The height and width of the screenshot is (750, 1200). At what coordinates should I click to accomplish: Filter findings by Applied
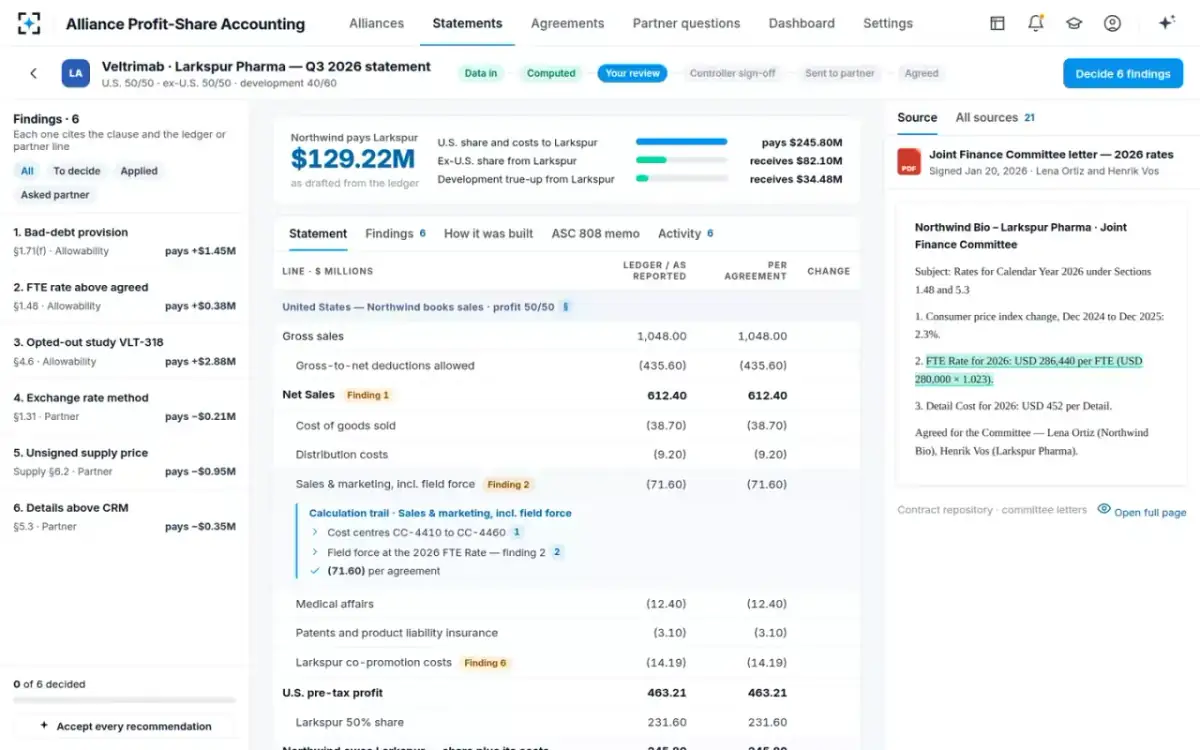[139, 171]
